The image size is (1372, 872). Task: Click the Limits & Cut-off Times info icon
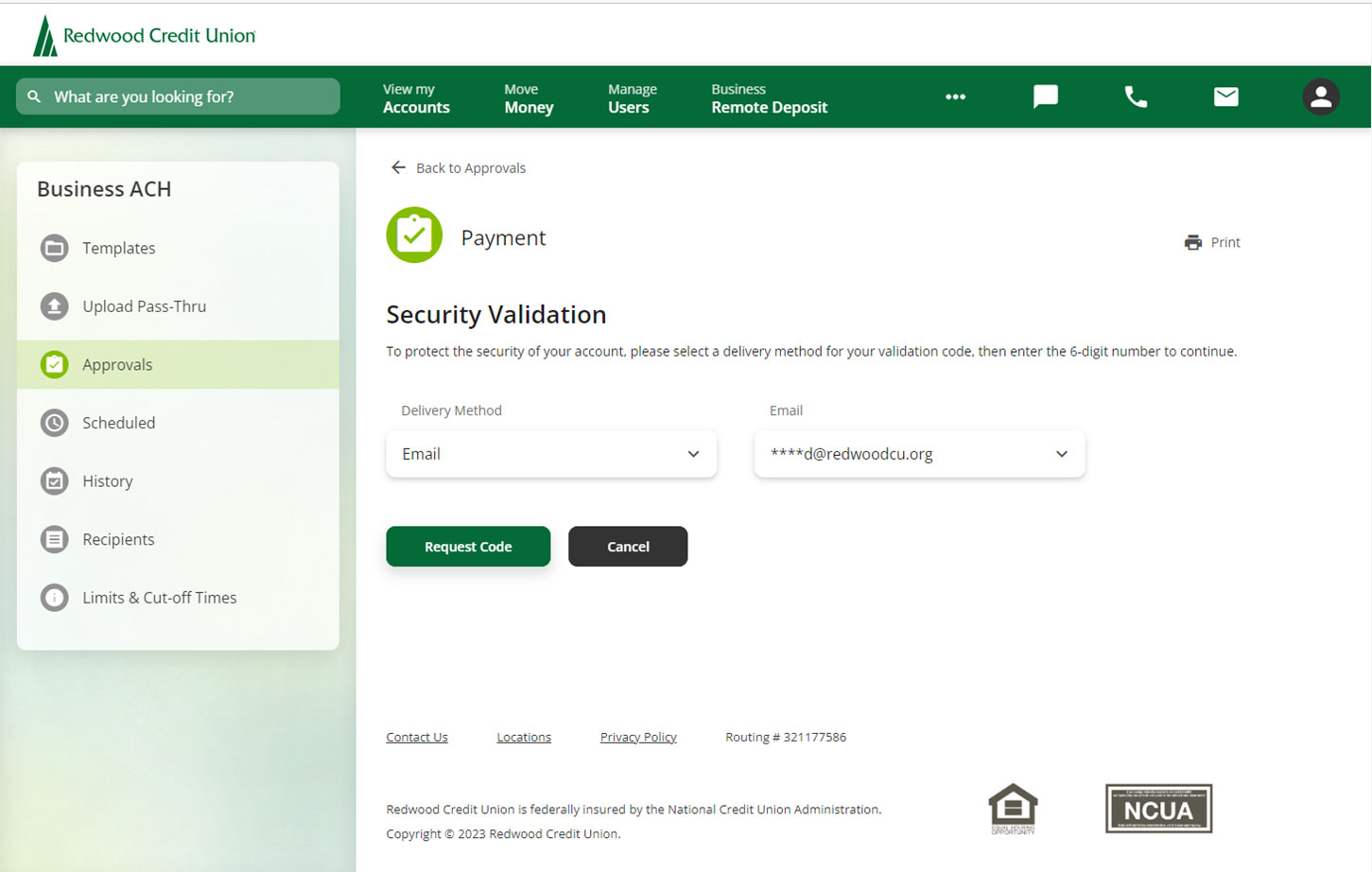click(x=55, y=598)
